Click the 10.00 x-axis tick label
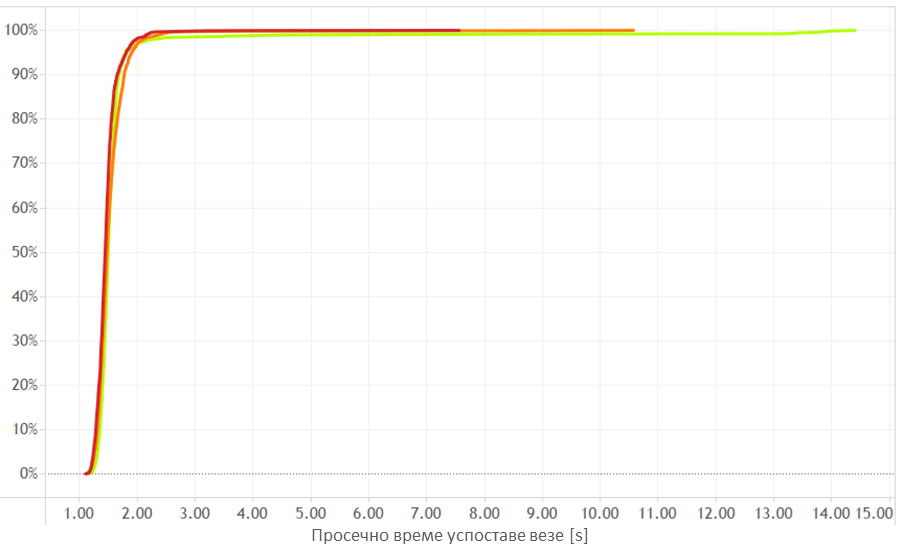 click(600, 513)
